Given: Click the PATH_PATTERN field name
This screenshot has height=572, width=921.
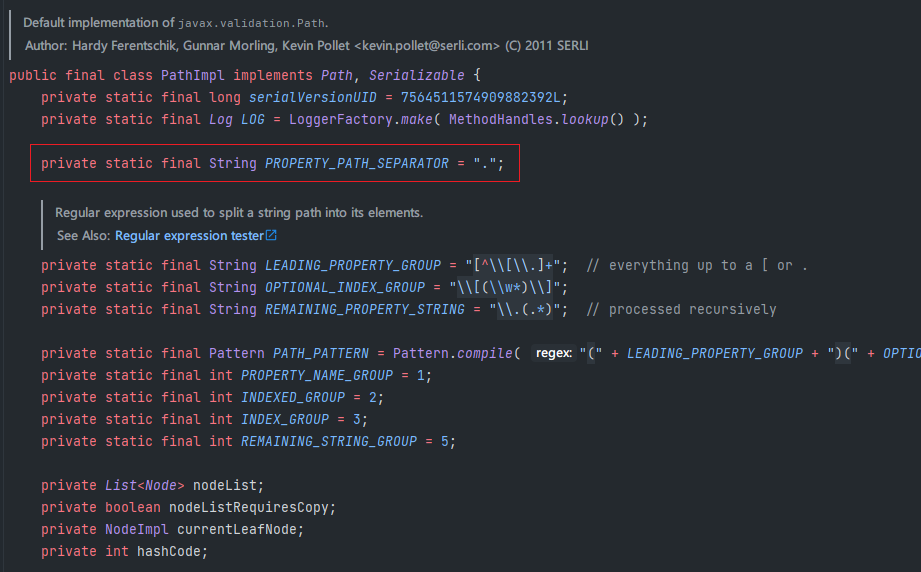Looking at the screenshot, I should coord(321,354).
